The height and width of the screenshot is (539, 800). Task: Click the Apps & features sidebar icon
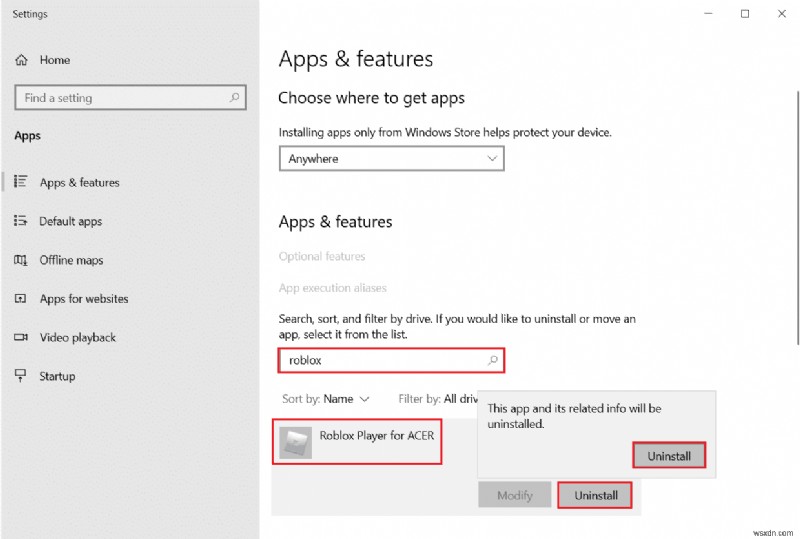pos(21,183)
